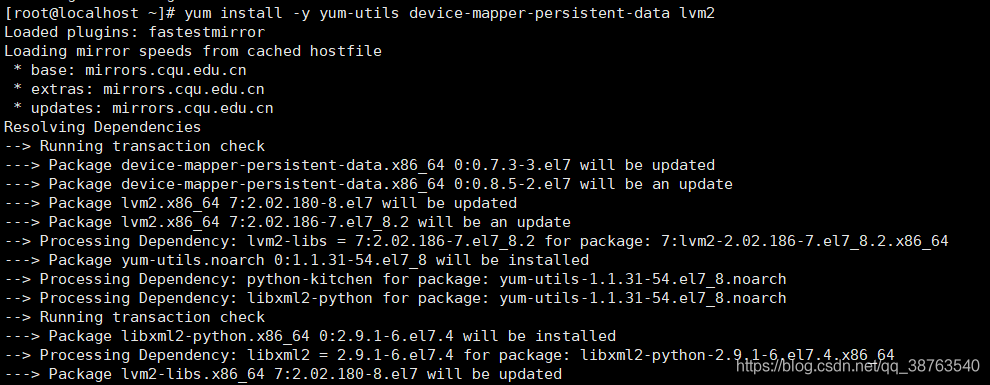The height and width of the screenshot is (385, 990).
Task: Click the lvm2-libs = 7:2.02.186 dependency line
Action: click(476, 240)
